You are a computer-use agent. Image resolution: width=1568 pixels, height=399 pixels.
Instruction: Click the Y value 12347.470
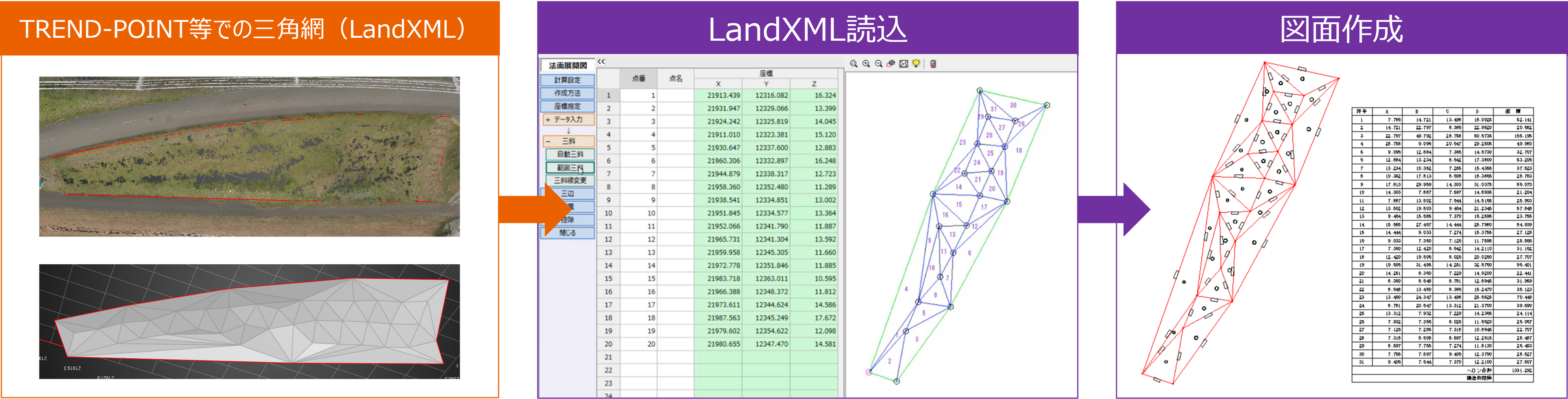(766, 345)
